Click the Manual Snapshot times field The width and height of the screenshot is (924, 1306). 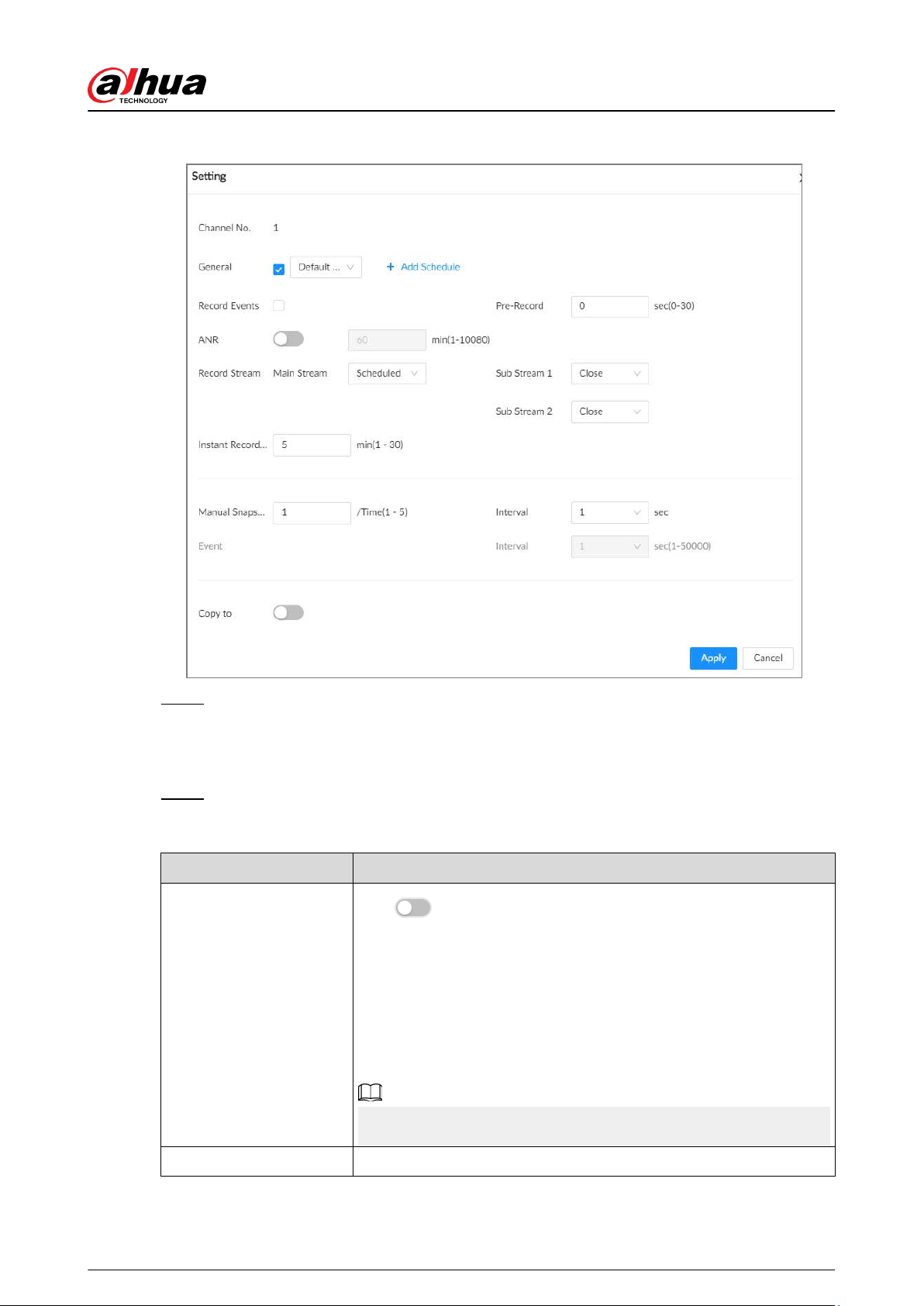[x=312, y=512]
